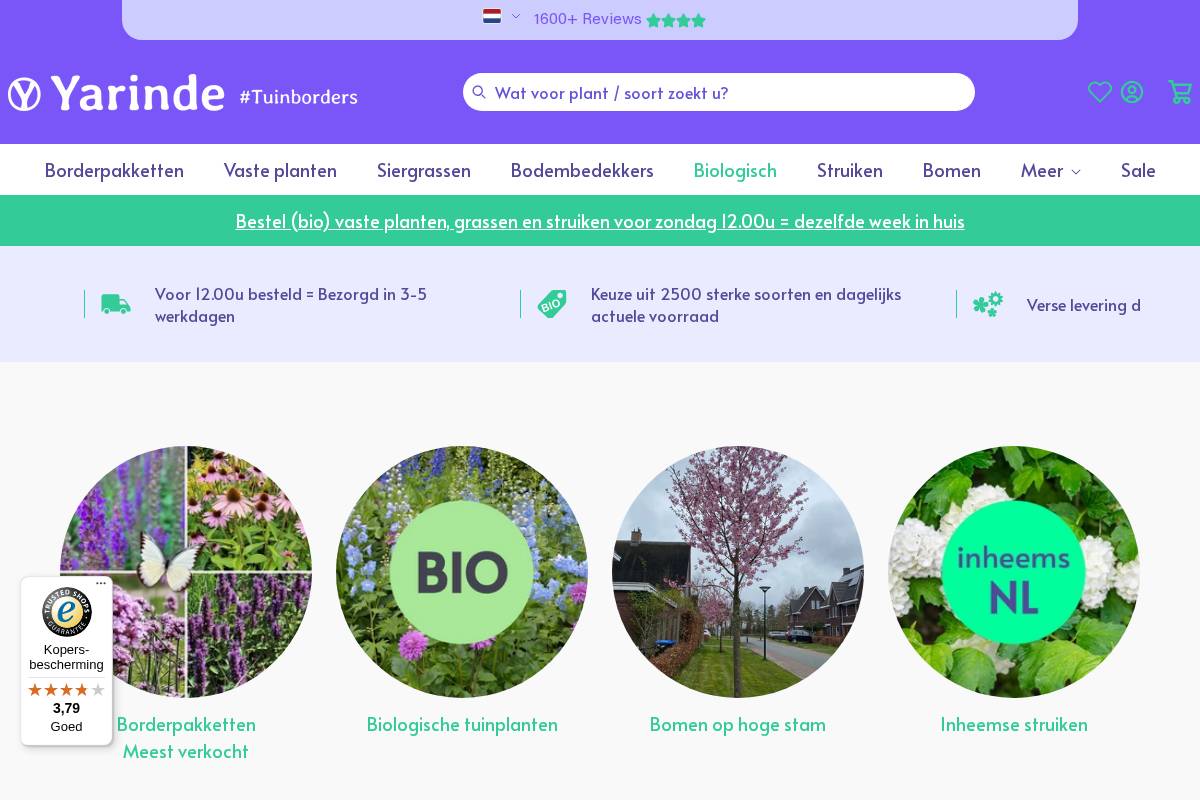Open the account profile icon
This screenshot has height=800, width=1200.
(x=1132, y=92)
